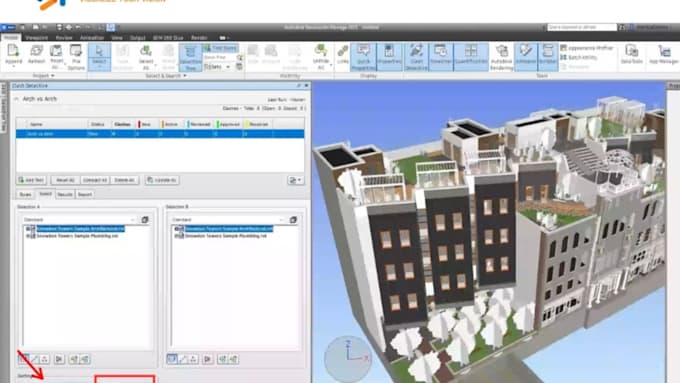Toggle points geometry in Selection A
680x383 pixels.
44,359
